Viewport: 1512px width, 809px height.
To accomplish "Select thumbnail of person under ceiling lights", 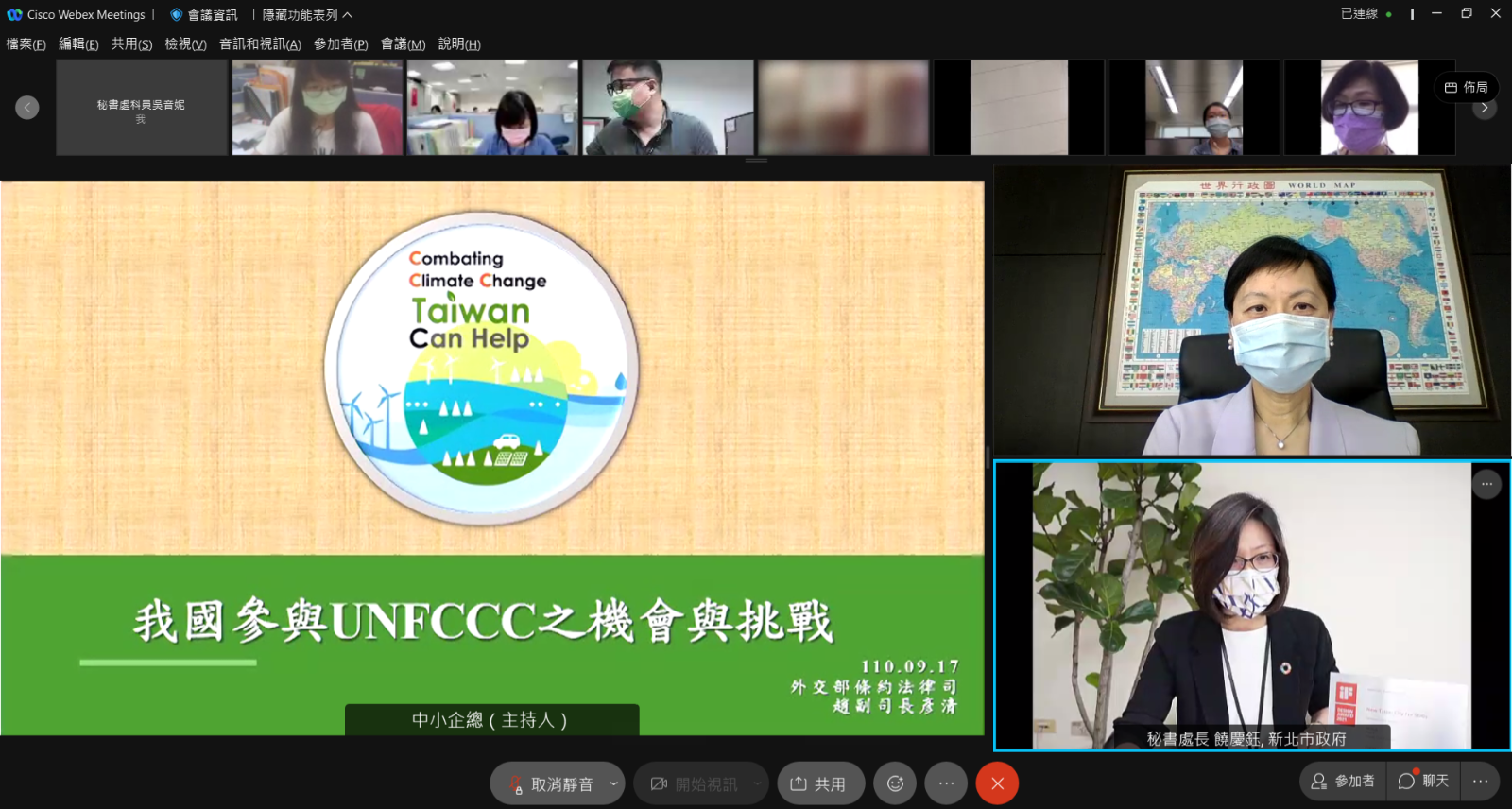I will (x=1194, y=108).
